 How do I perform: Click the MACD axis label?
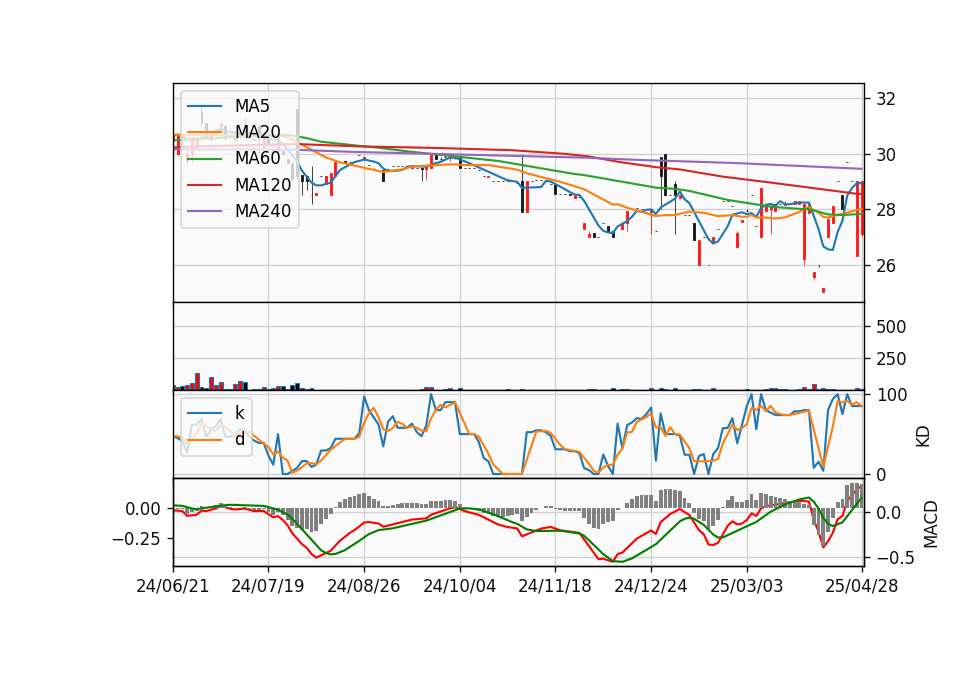[931, 524]
